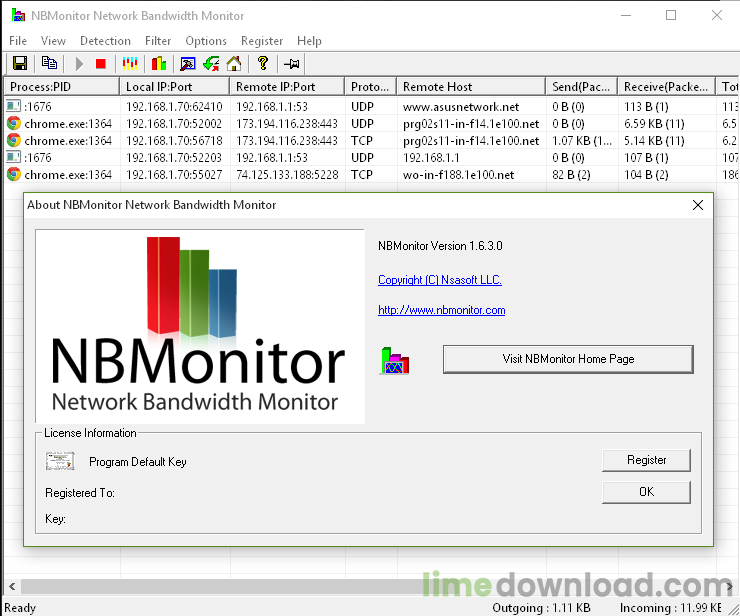Click the small chart icon beside Visit button
Screen dimensions: 740x616
pos(395,361)
